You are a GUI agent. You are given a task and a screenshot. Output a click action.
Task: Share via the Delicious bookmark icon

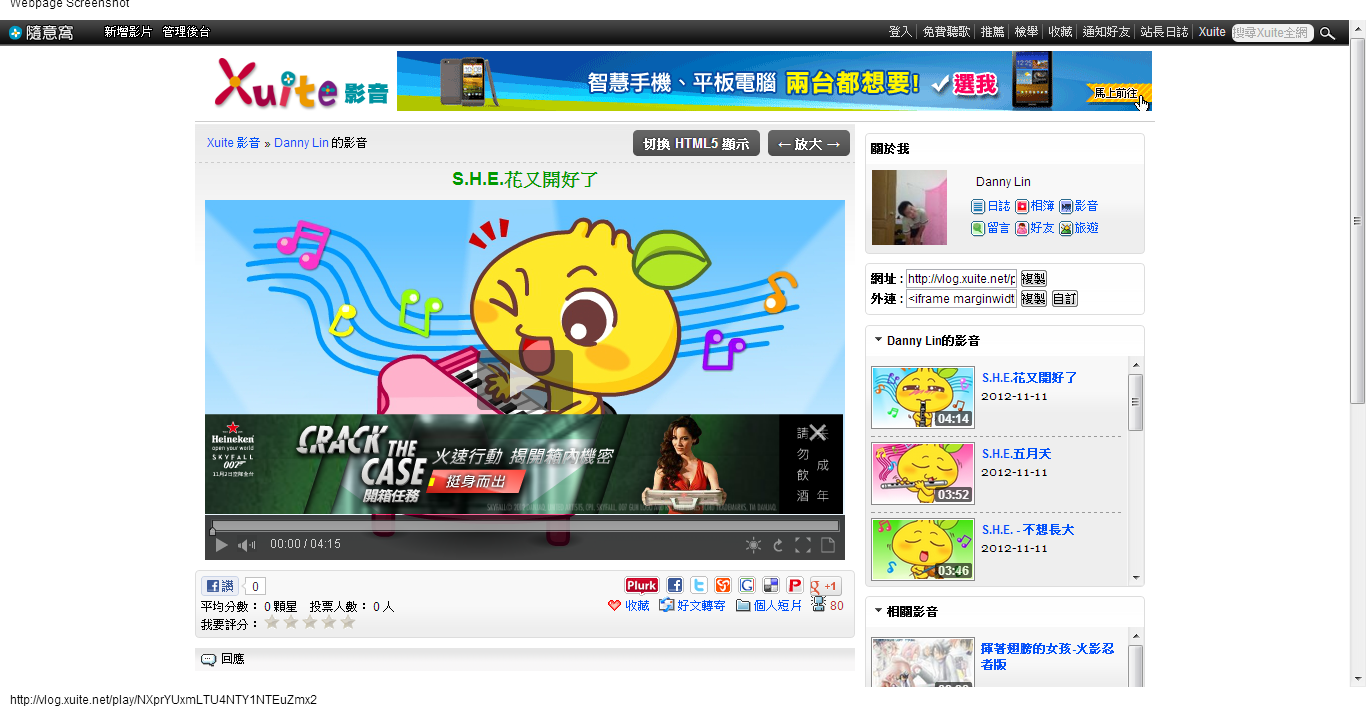tap(771, 585)
